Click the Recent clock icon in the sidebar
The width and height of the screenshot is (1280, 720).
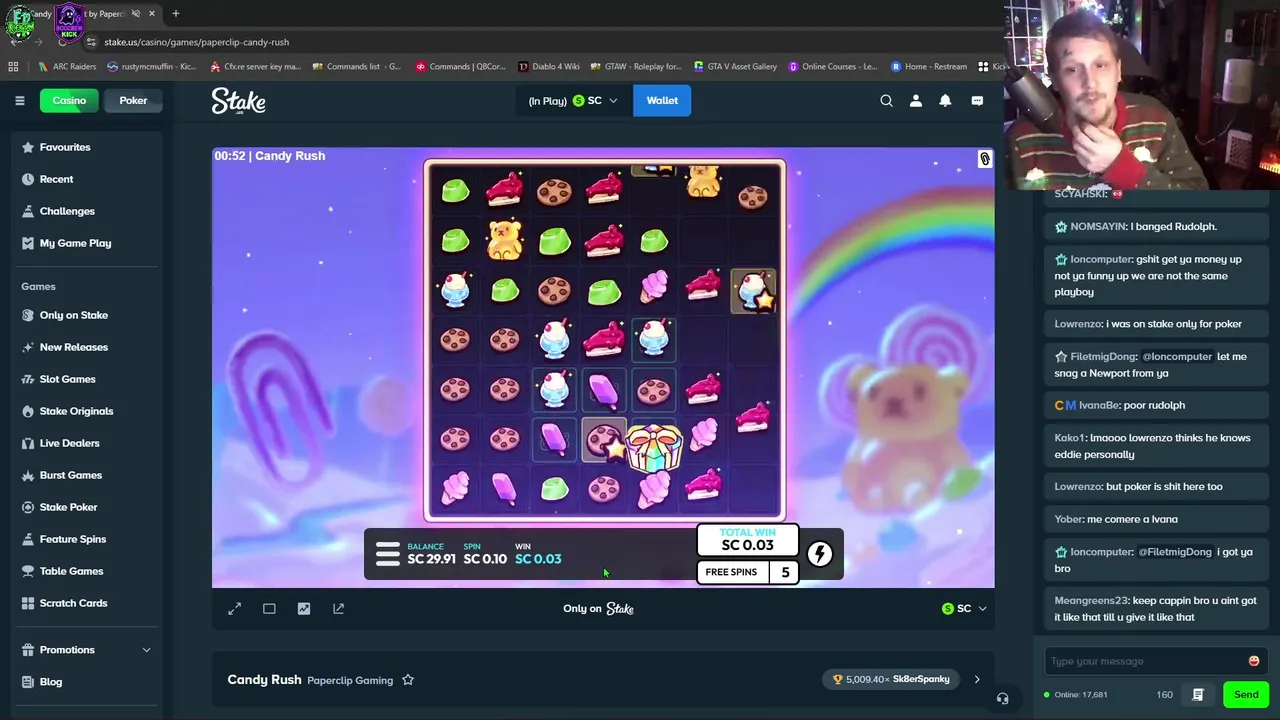coord(28,179)
